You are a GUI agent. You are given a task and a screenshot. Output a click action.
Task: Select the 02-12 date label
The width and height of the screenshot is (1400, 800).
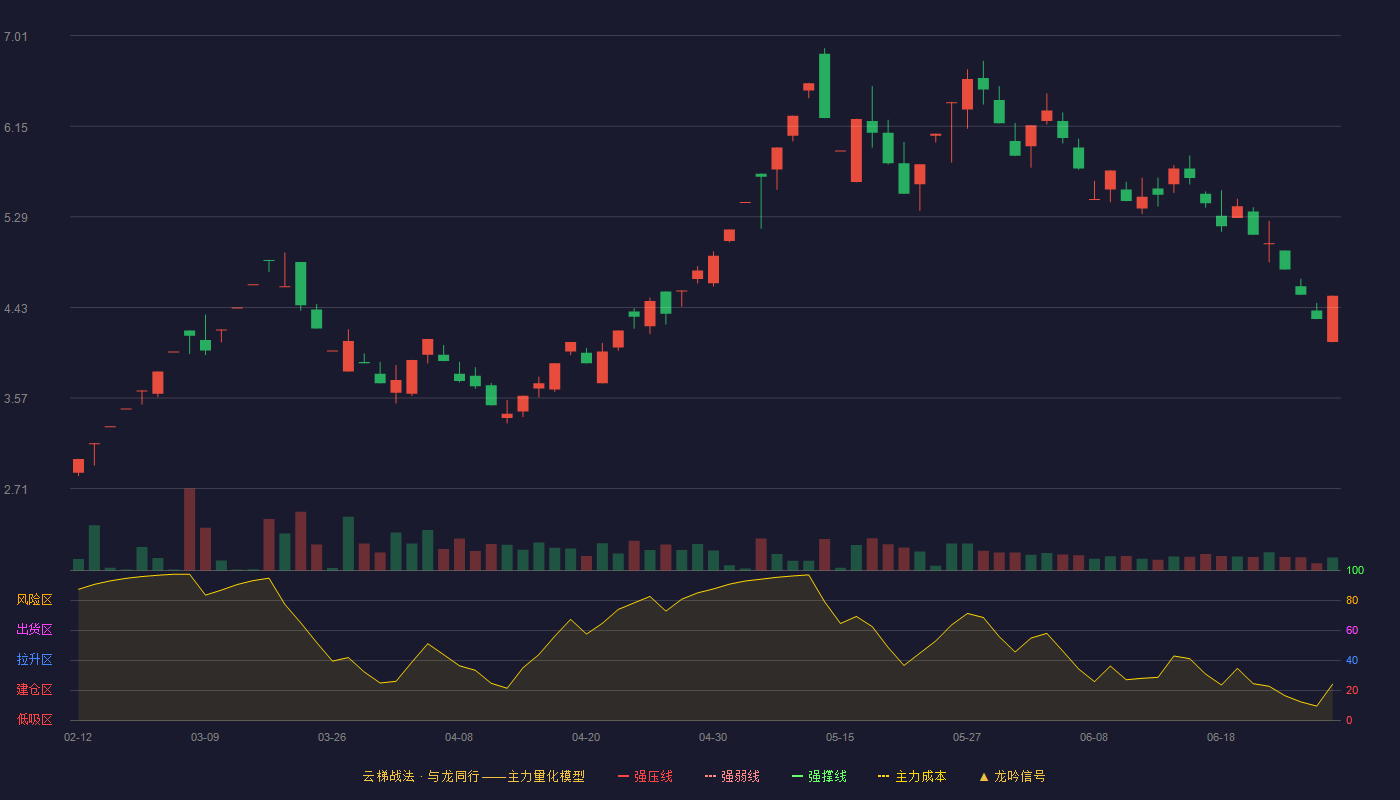(78, 737)
